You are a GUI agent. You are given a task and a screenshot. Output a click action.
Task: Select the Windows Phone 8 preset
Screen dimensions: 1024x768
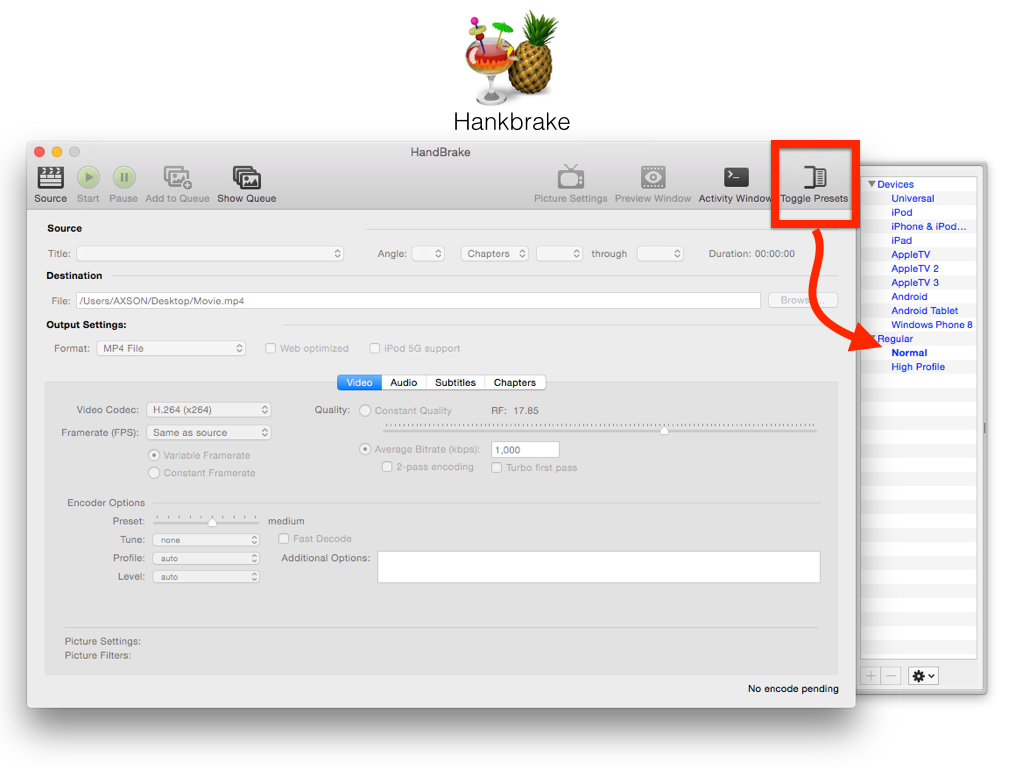point(932,325)
